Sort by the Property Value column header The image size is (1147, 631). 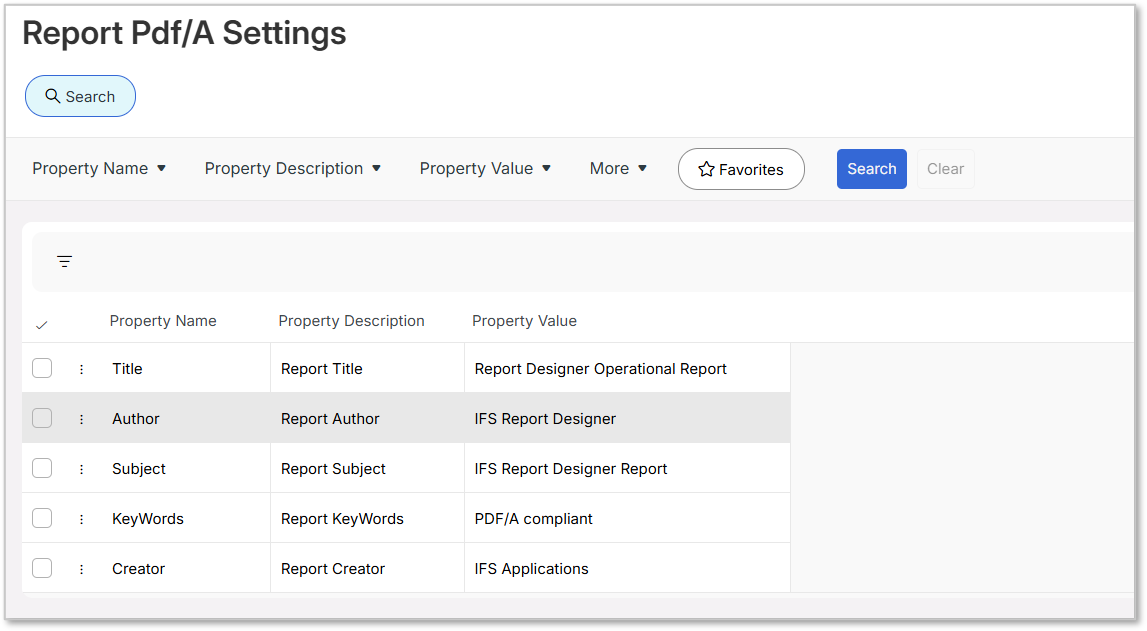524,321
